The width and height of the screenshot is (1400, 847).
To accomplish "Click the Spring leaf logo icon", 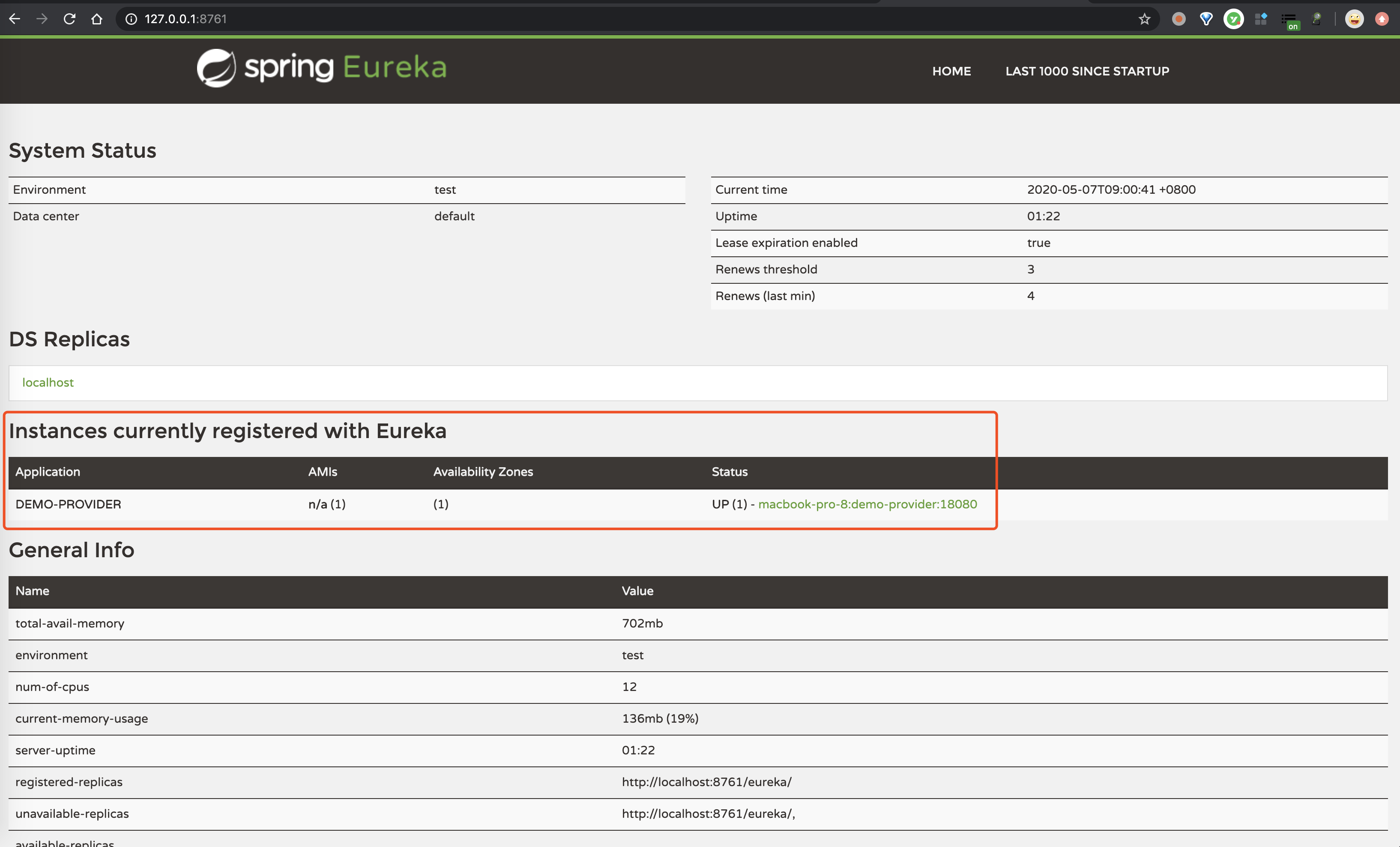I will click(216, 68).
